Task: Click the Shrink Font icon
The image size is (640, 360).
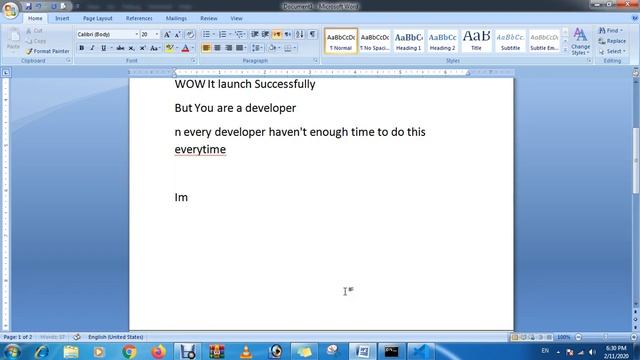Action: point(178,35)
